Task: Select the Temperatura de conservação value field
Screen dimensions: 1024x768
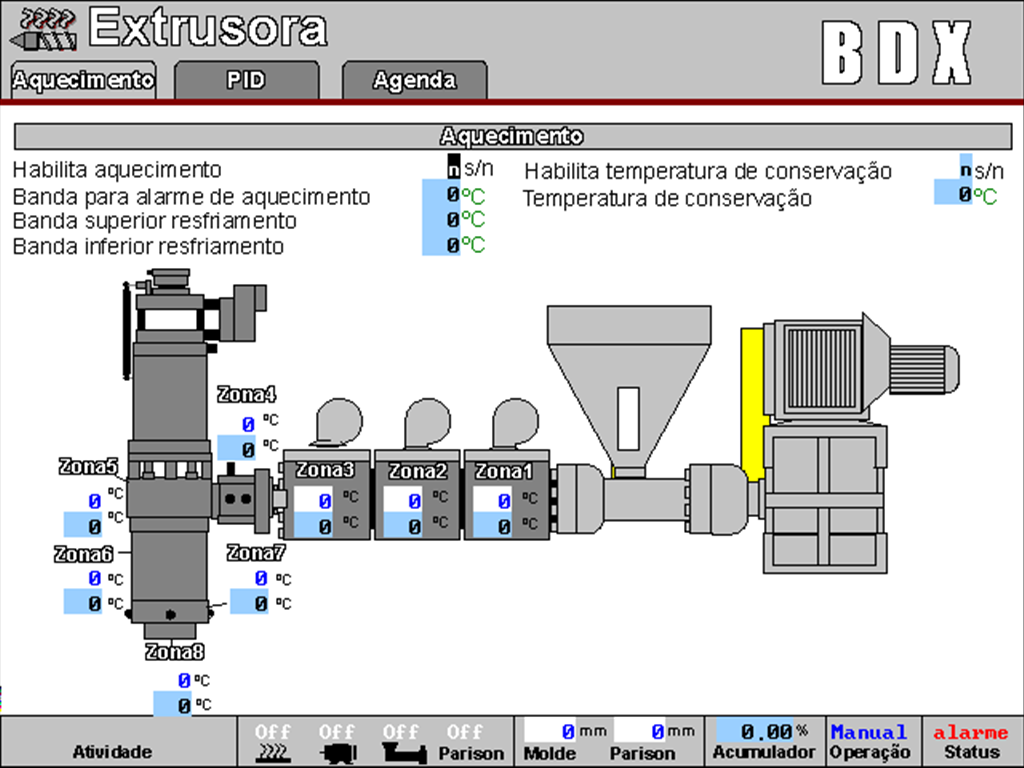Action: [x=952, y=194]
